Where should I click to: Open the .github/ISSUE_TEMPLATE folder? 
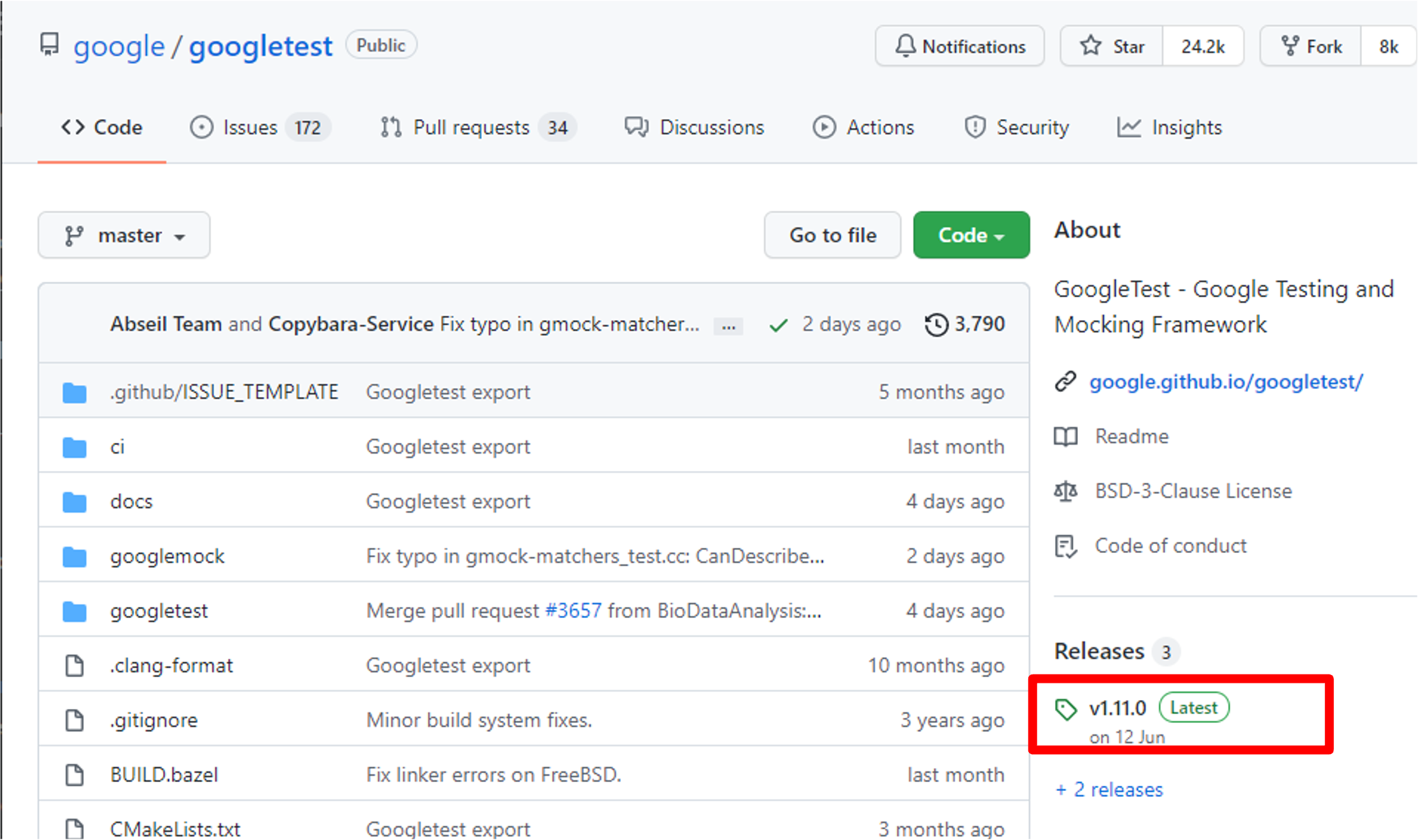224,392
